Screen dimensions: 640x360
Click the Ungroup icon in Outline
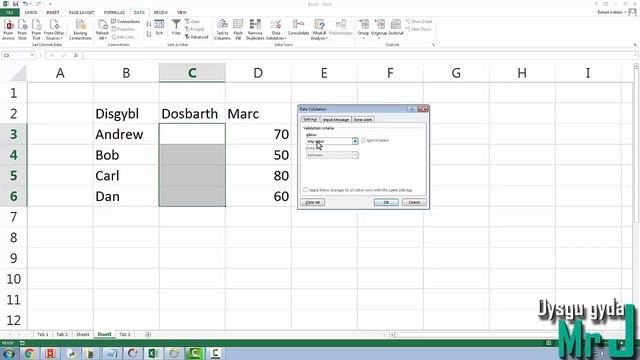[379, 28]
